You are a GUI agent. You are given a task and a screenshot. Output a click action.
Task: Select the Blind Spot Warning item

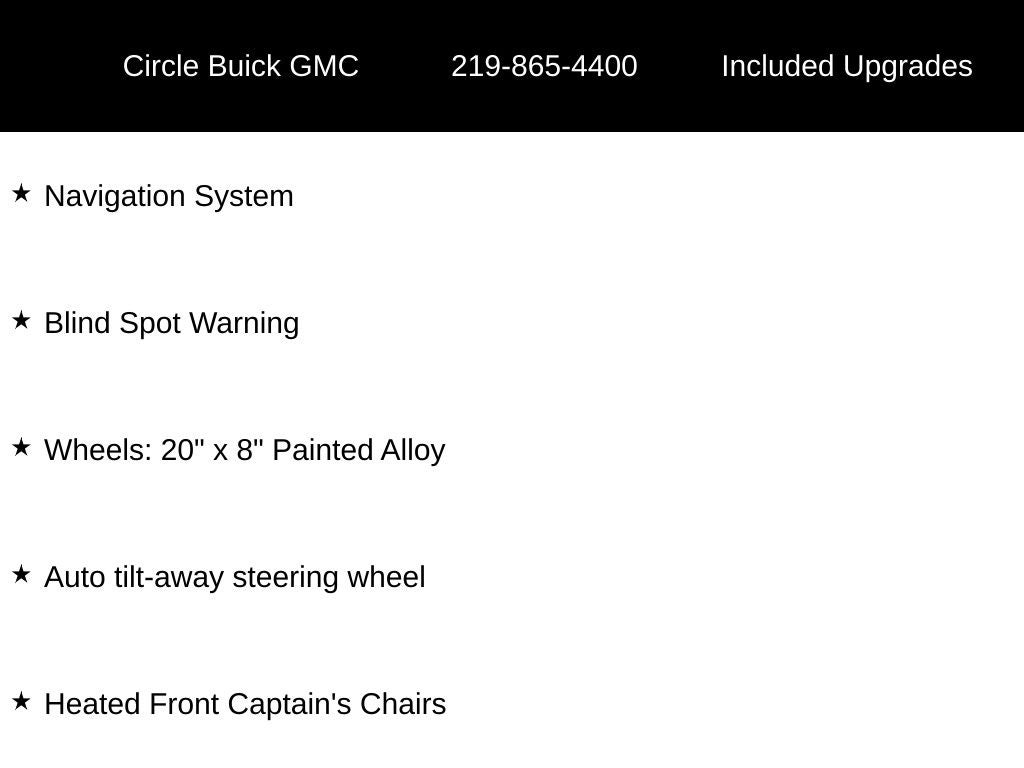click(x=172, y=323)
